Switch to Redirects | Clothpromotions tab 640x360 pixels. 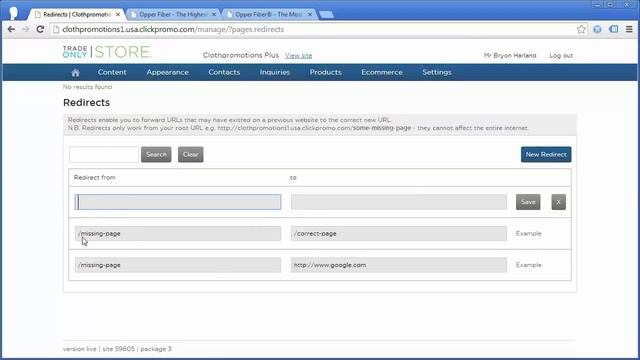pos(76,14)
